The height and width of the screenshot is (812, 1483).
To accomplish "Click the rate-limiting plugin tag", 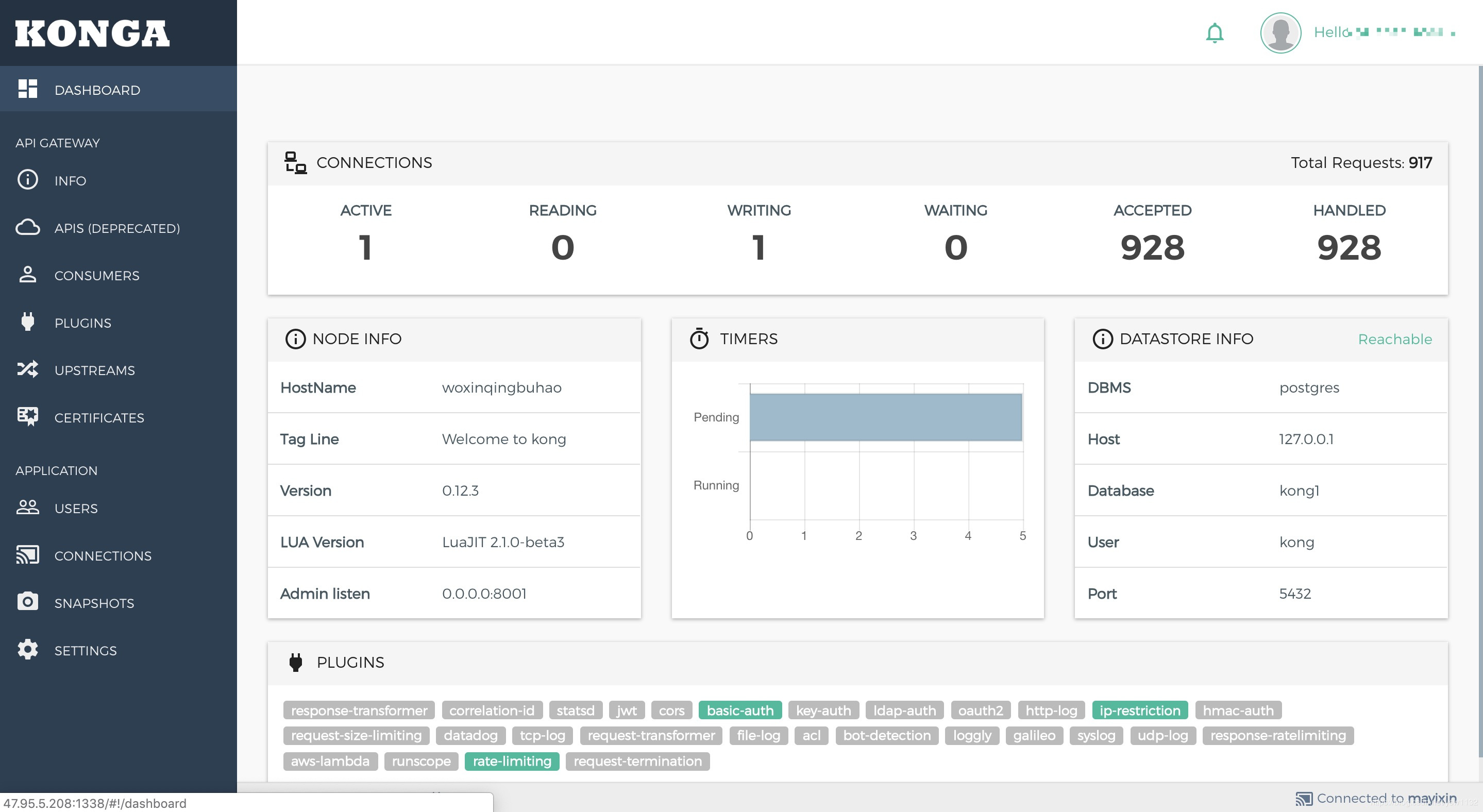I will [511, 762].
